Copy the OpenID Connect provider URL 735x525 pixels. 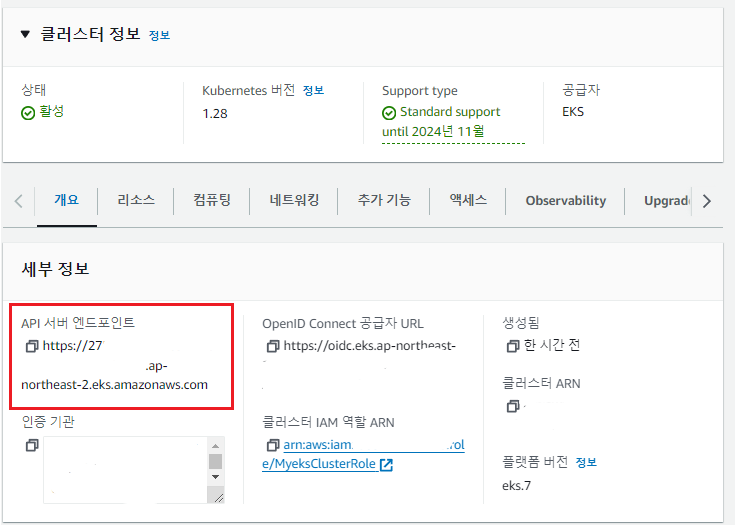pos(273,346)
